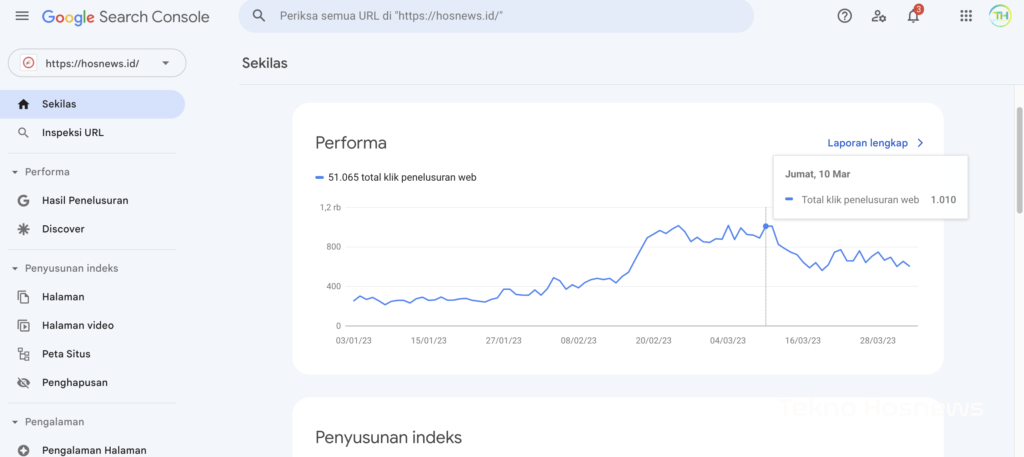
Task: Select Sekilas in the sidebar
Action: [x=59, y=104]
